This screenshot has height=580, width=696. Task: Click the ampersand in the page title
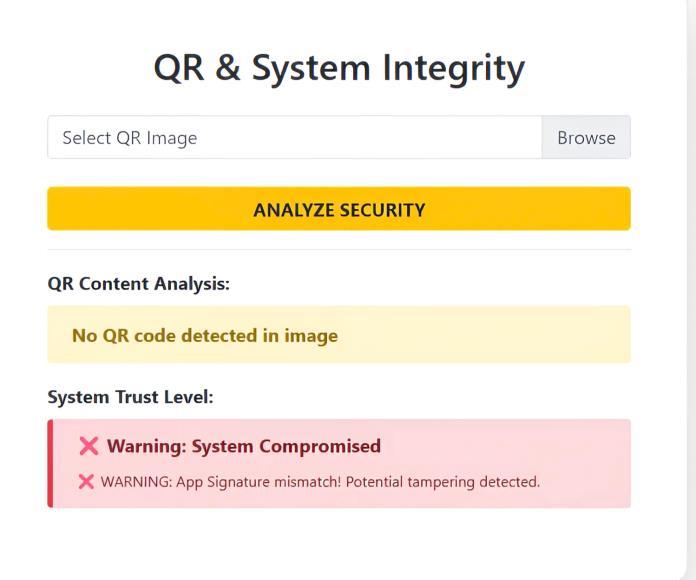click(228, 68)
